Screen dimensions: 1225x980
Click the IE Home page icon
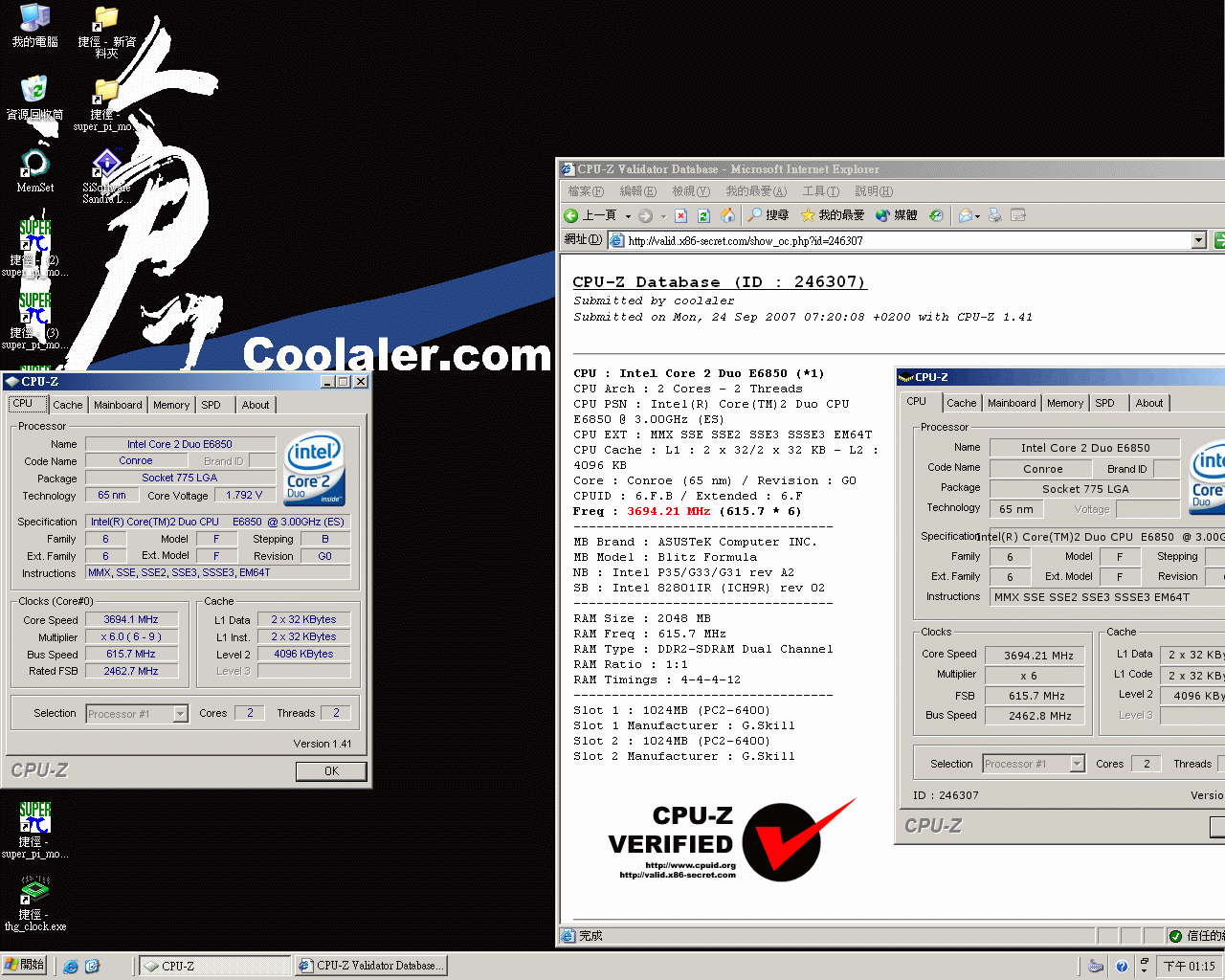[x=727, y=215]
